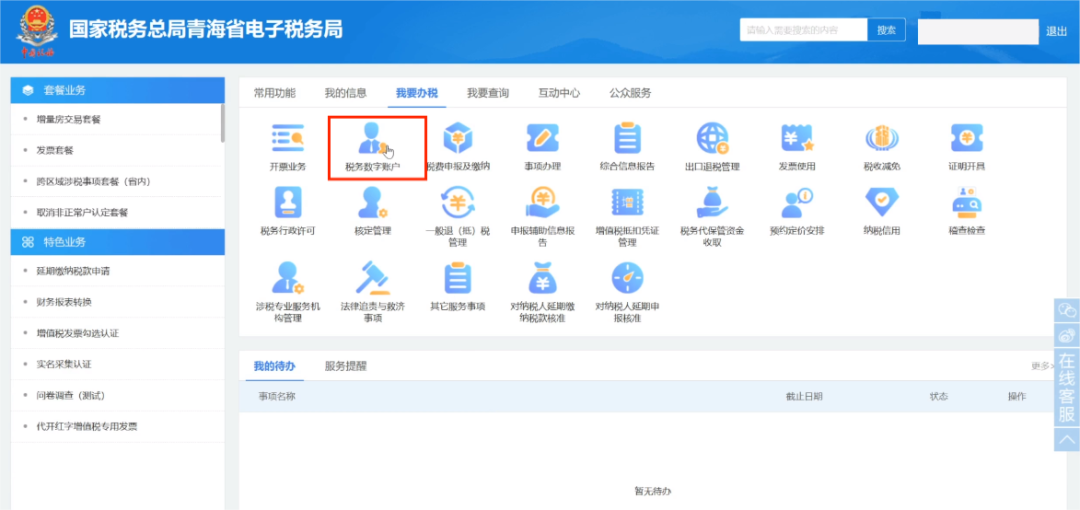This screenshot has width=1080, height=510.
Task: Switch to 互动中心 tab
Action: coord(559,93)
